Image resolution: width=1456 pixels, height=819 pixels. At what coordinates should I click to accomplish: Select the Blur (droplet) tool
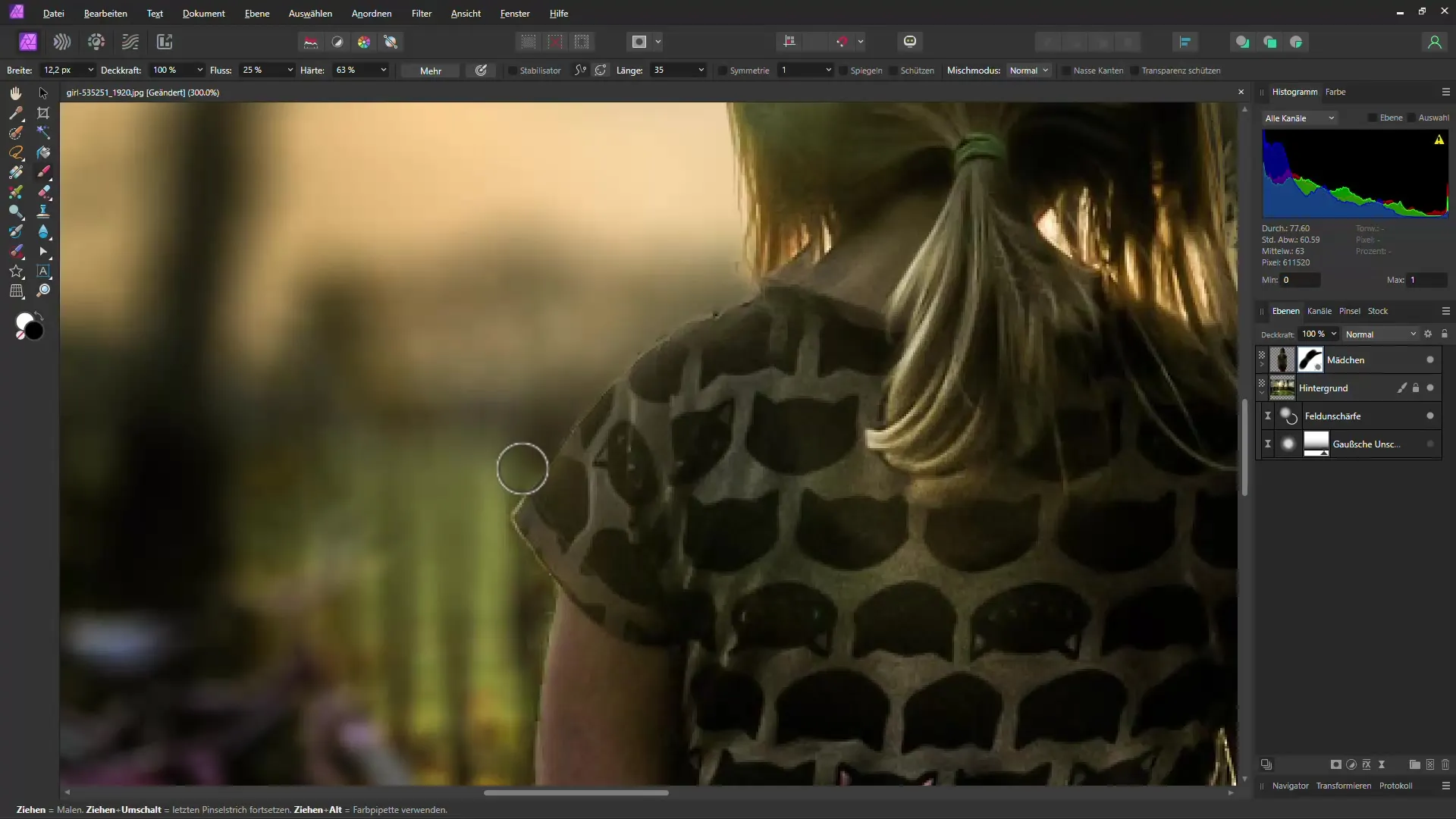coord(43,231)
